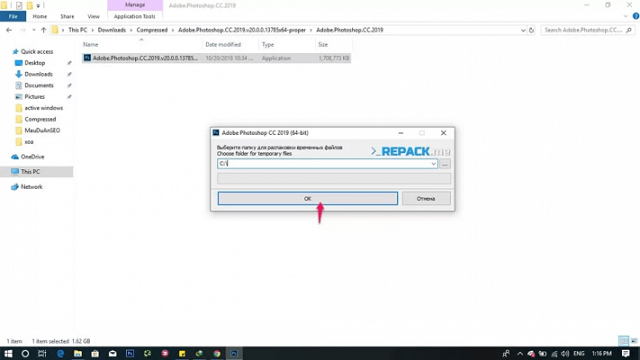Open the yellow sticky notes taskbar icon
Image resolution: width=640 pixels, height=360 pixels.
[x=182, y=353]
